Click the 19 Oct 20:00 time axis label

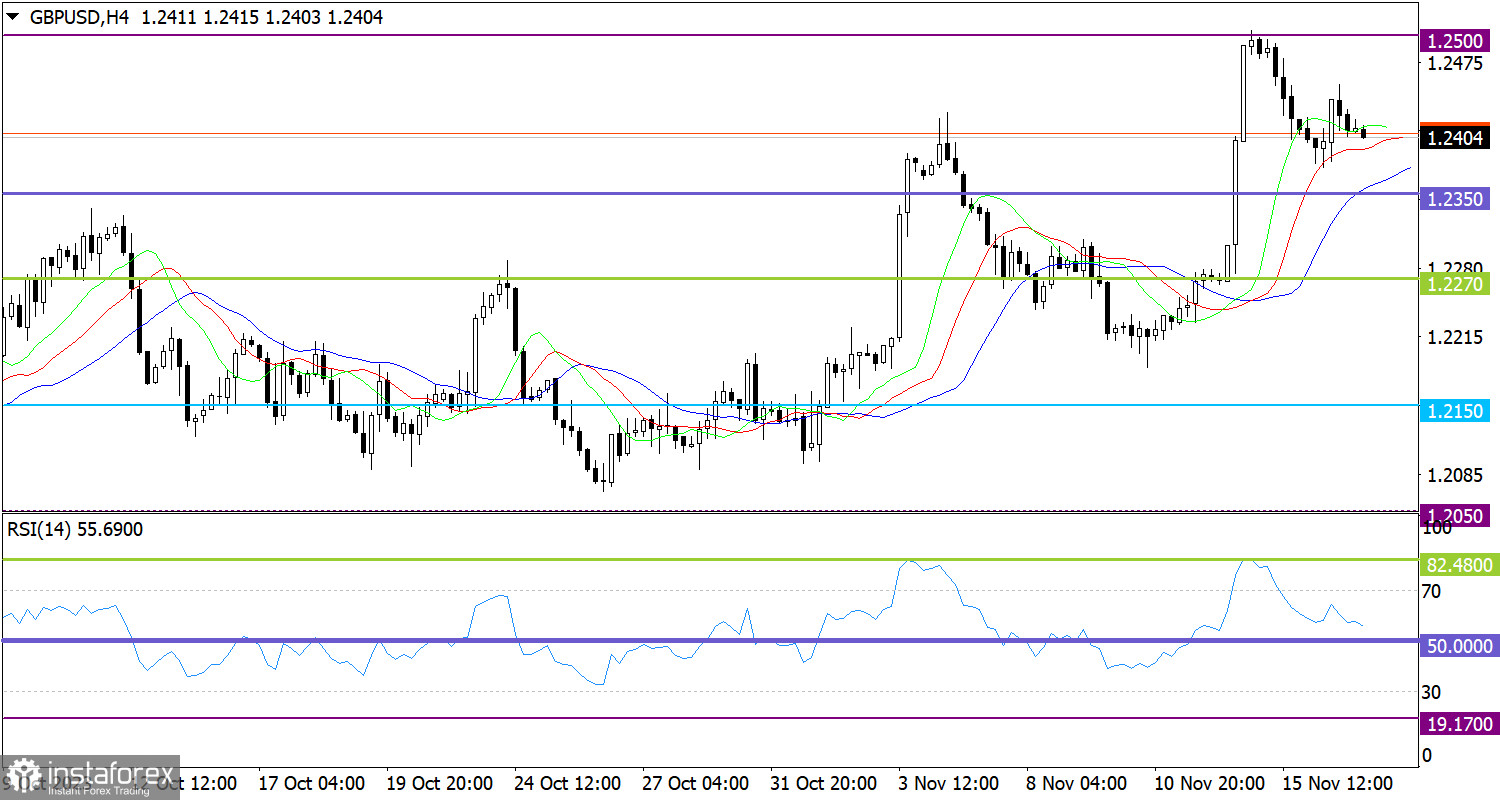click(x=438, y=782)
